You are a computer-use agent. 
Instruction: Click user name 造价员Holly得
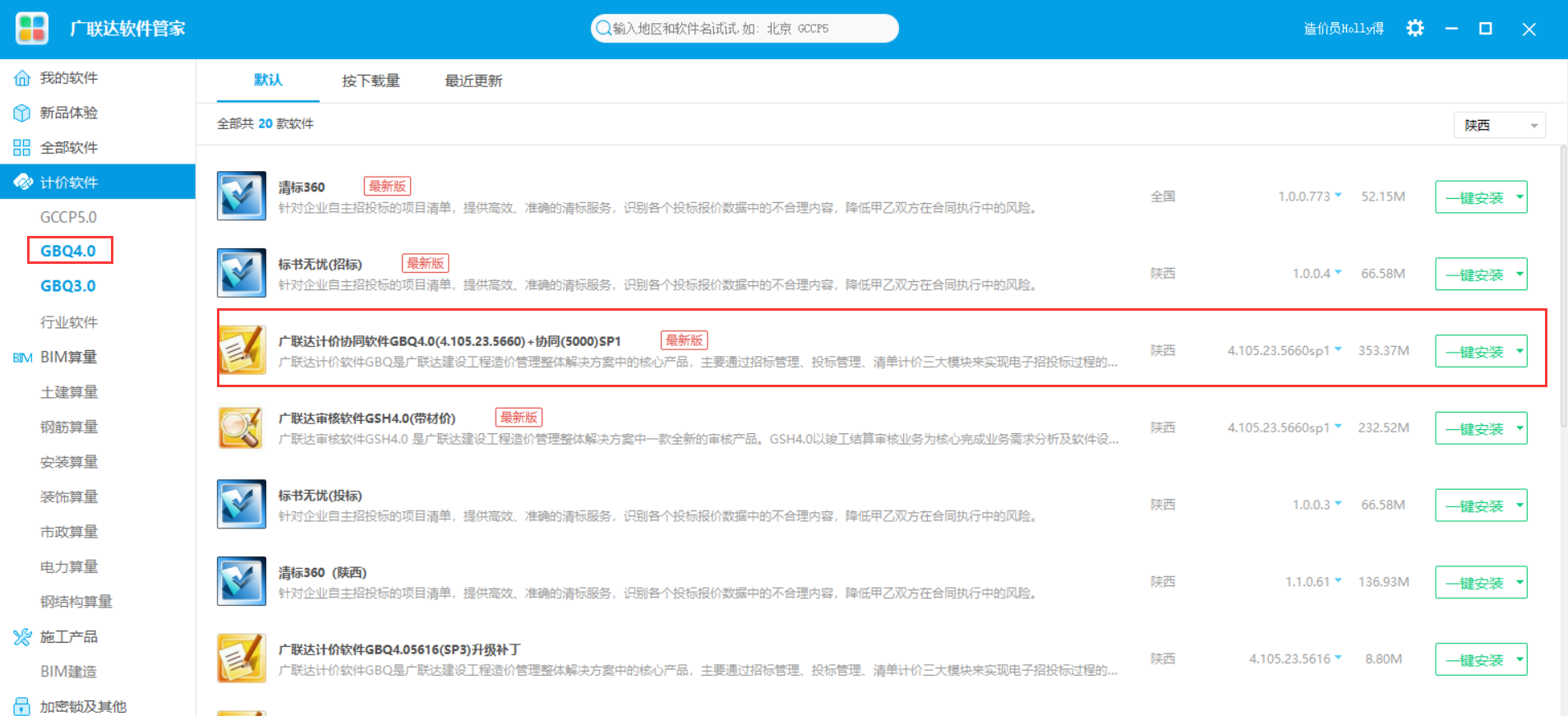tap(1344, 29)
